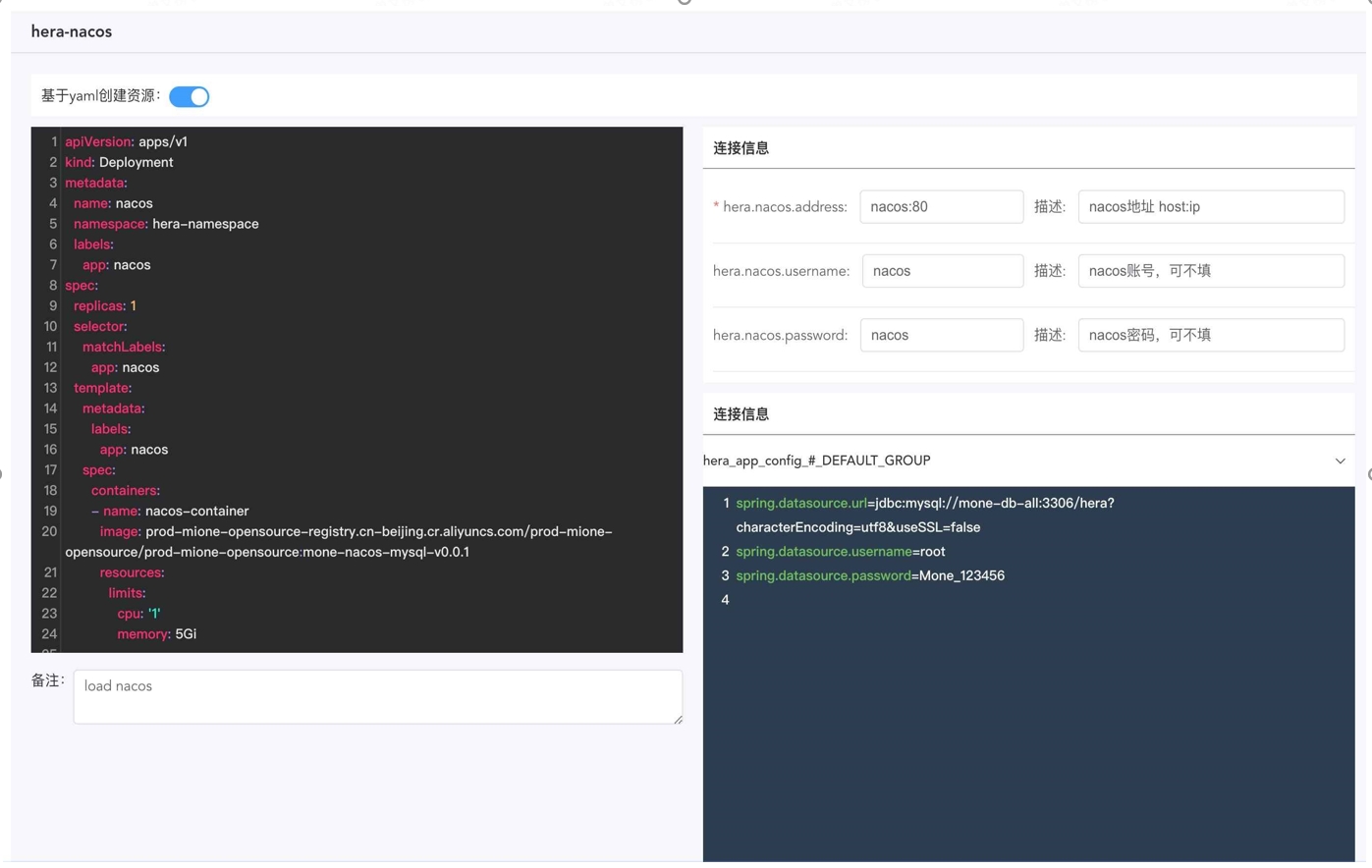Click the hera.nacos.username input field
Viewport: 1372px width, 868px height.
[x=942, y=271]
